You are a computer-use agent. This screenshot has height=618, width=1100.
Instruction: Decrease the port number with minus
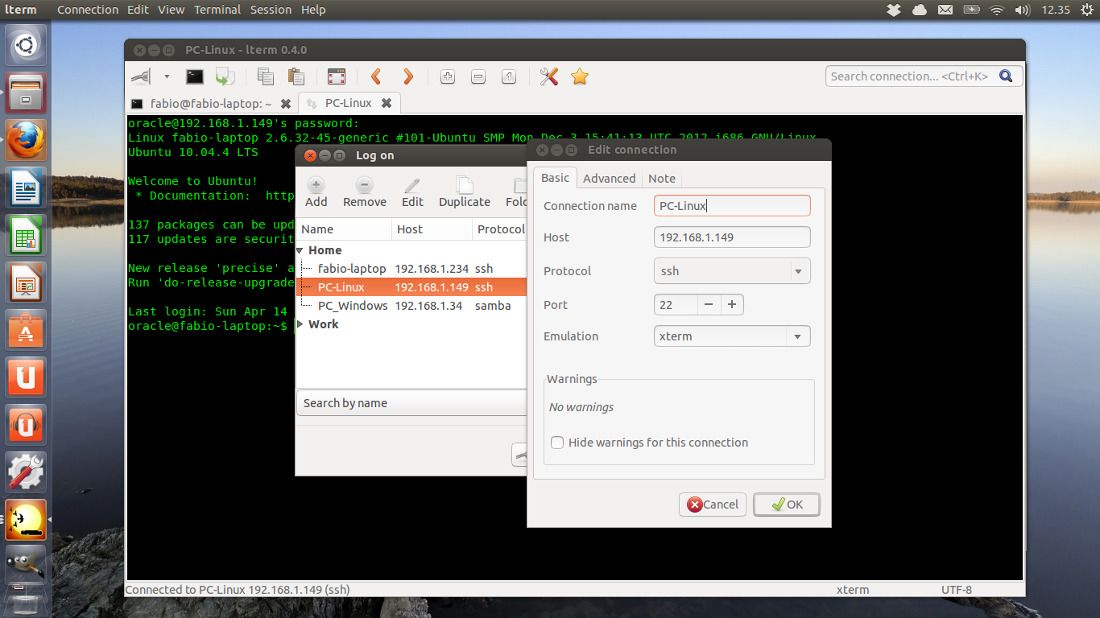coord(709,305)
